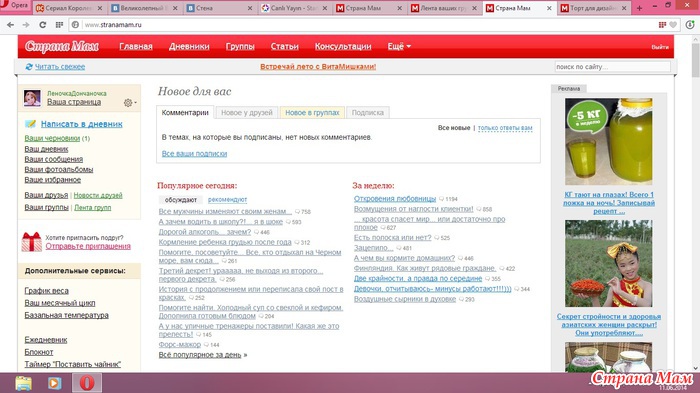This screenshot has height=393, width=700.
Task: Open the Группы menu item
Action: click(x=240, y=46)
